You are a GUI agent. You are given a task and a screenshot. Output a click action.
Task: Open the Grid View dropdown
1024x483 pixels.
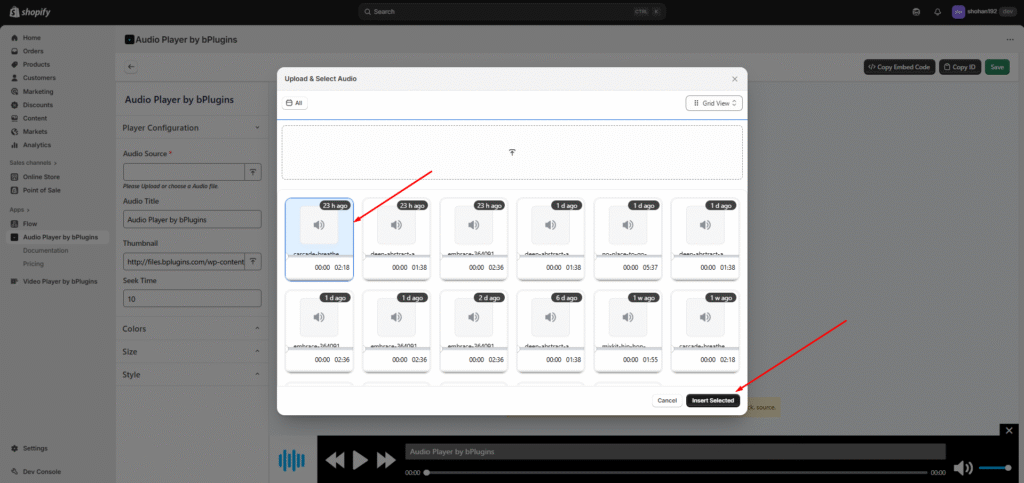[x=714, y=103]
